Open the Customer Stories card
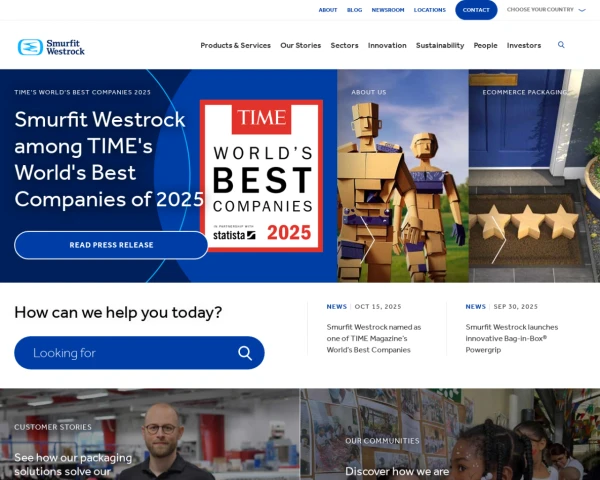The image size is (600, 480). point(150,434)
